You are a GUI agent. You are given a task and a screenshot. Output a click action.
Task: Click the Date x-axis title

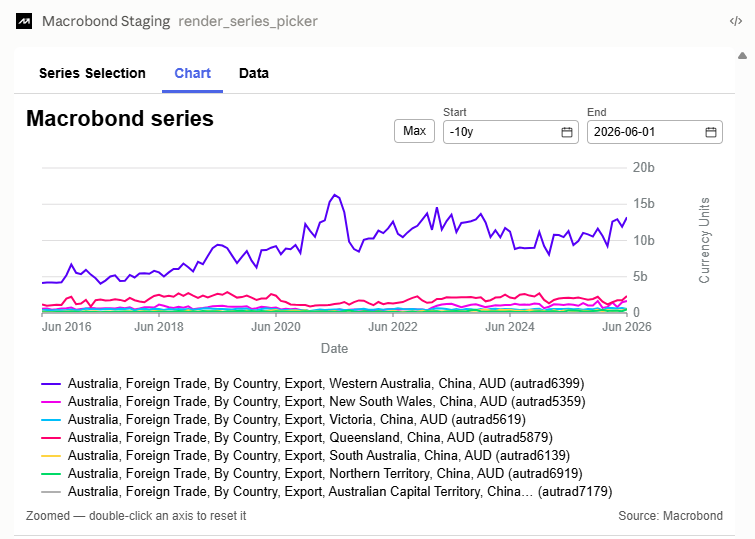[334, 348]
